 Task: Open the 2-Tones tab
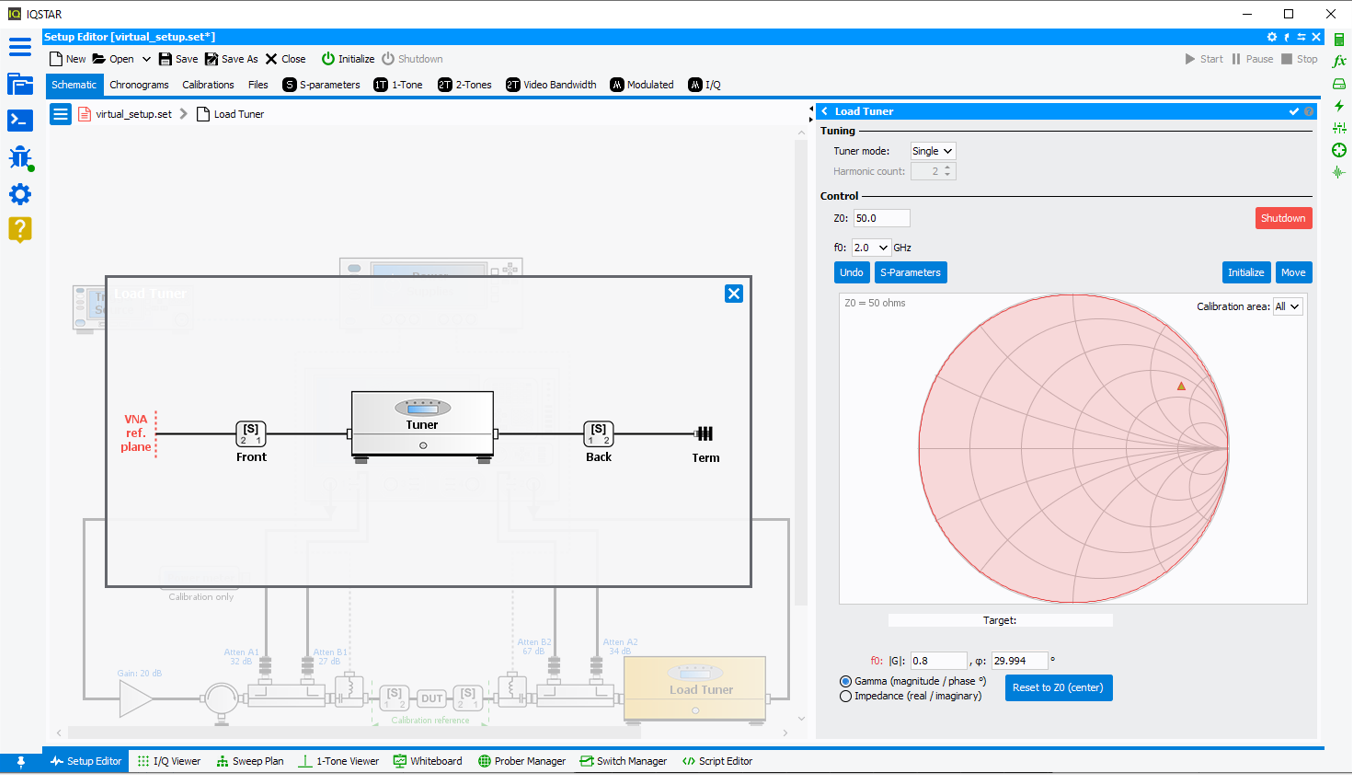464,85
